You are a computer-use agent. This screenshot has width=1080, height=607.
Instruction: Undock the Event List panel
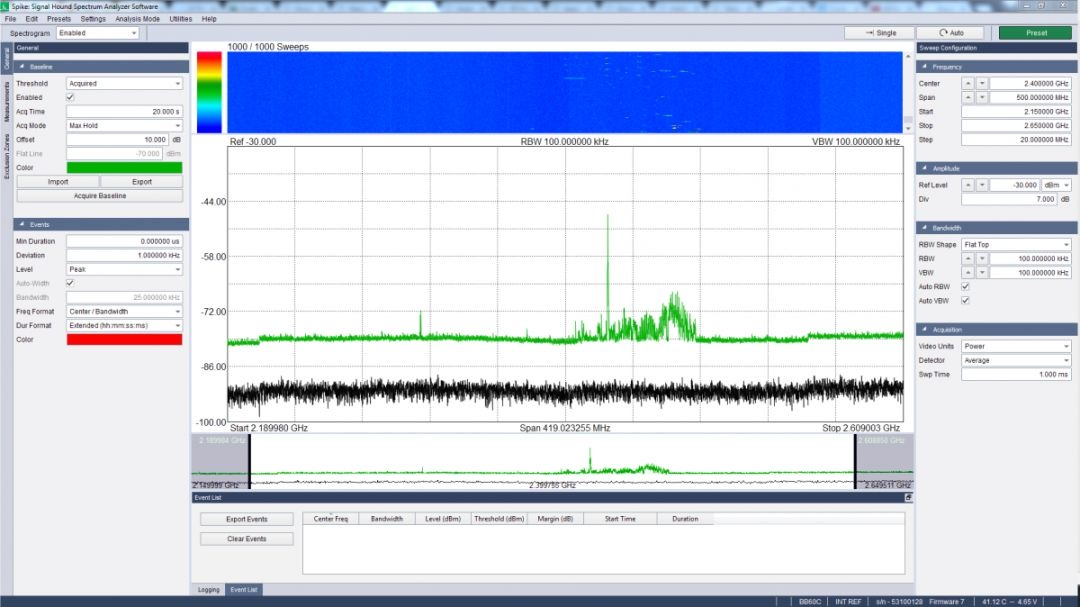908,497
